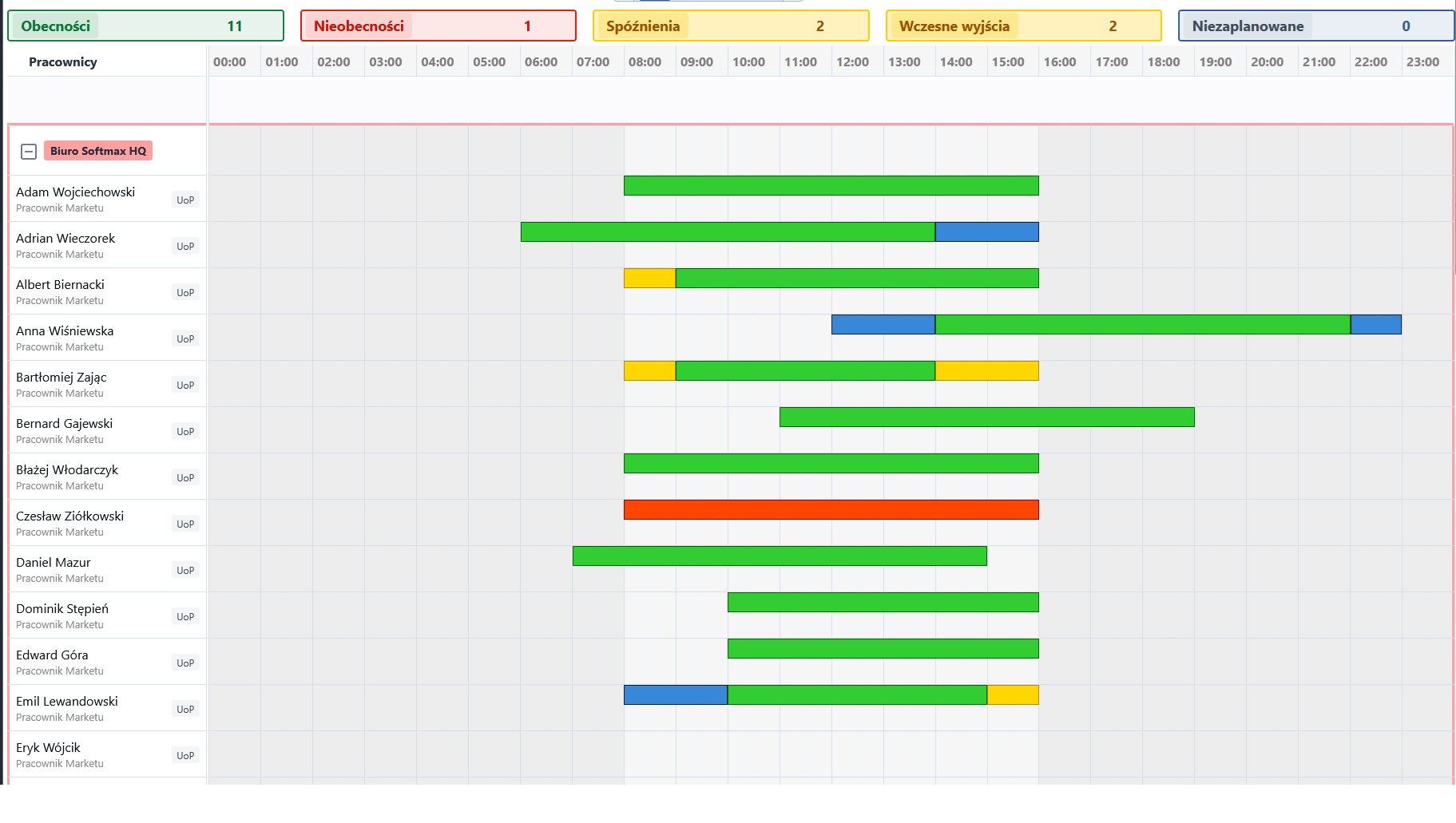Click the UoP badge for Eryk Wójcik

tap(185, 756)
